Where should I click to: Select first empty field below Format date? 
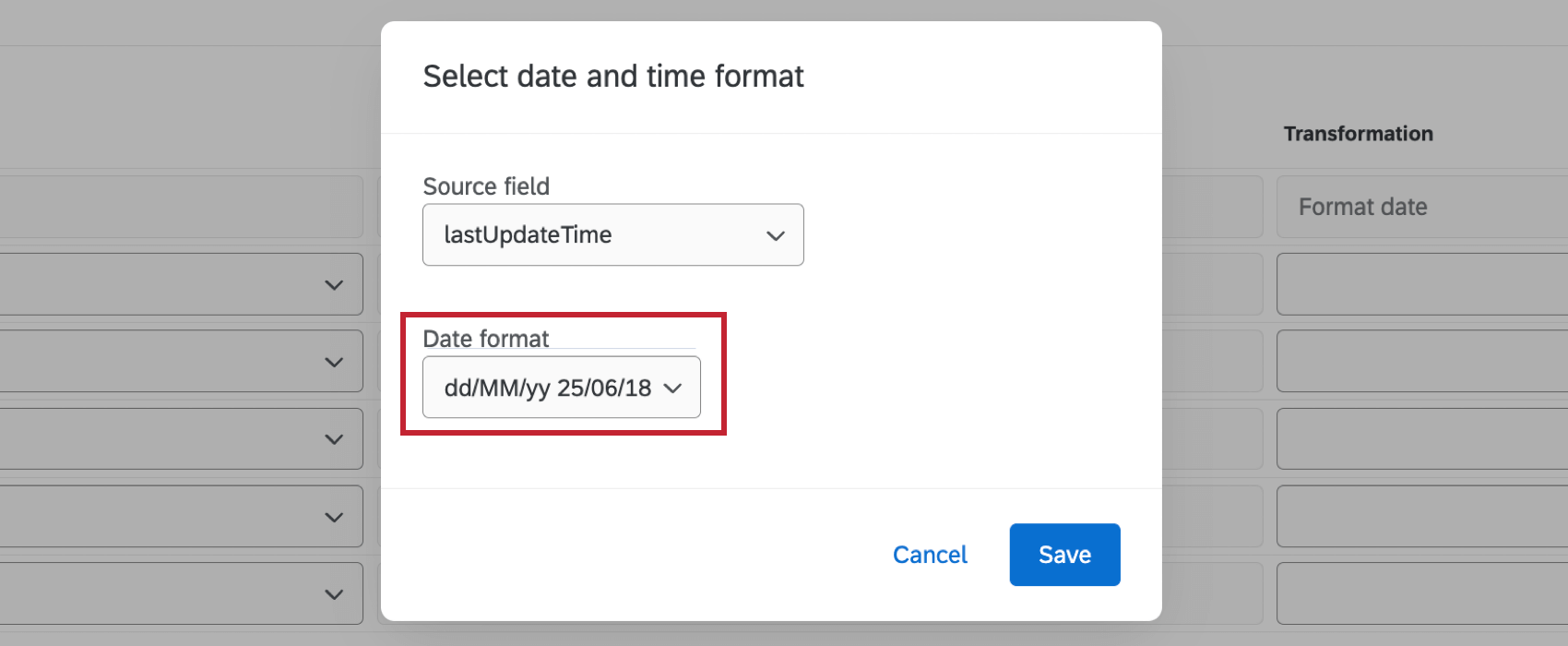click(x=1420, y=284)
